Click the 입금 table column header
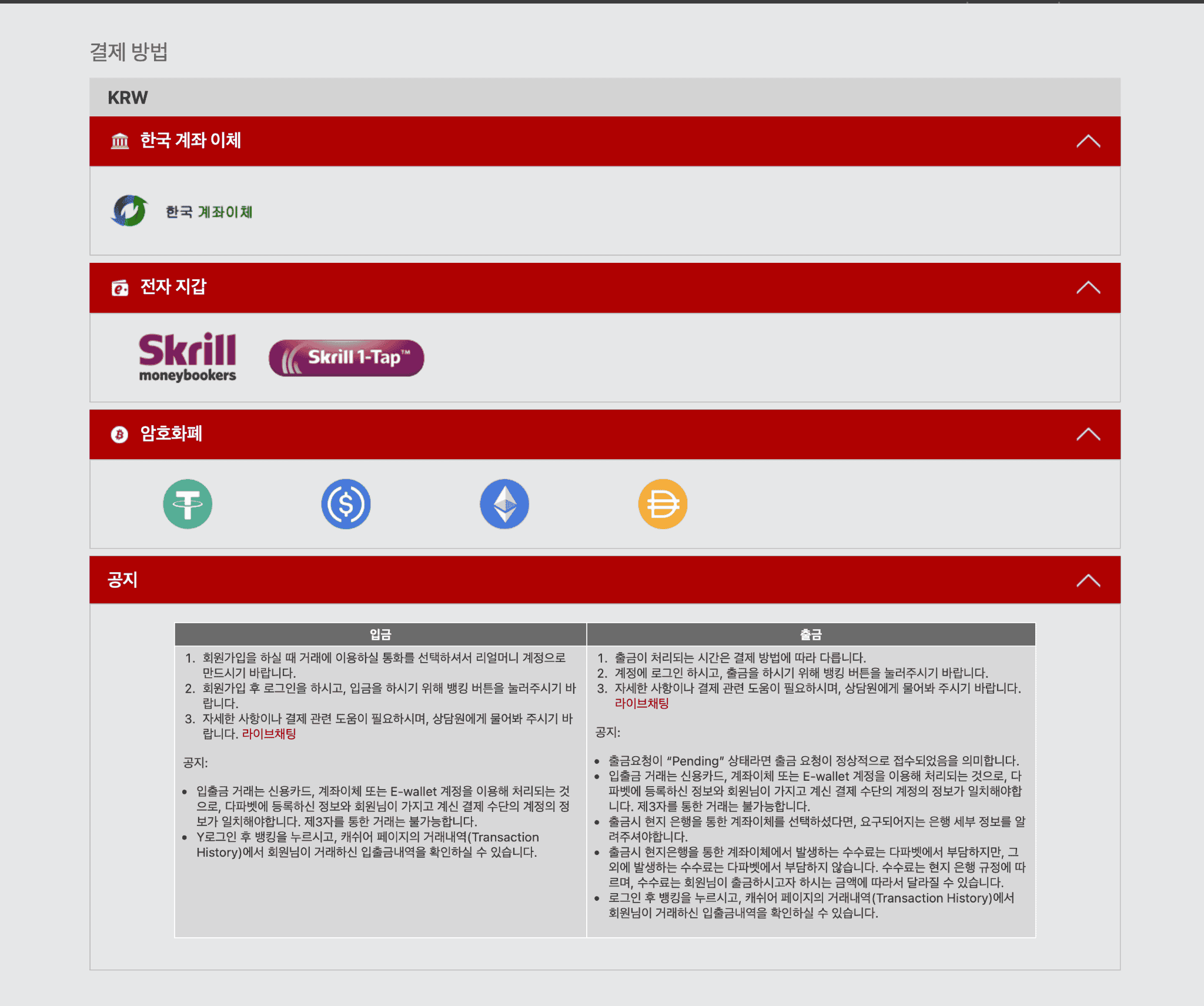The image size is (1204, 1006). pos(380,634)
